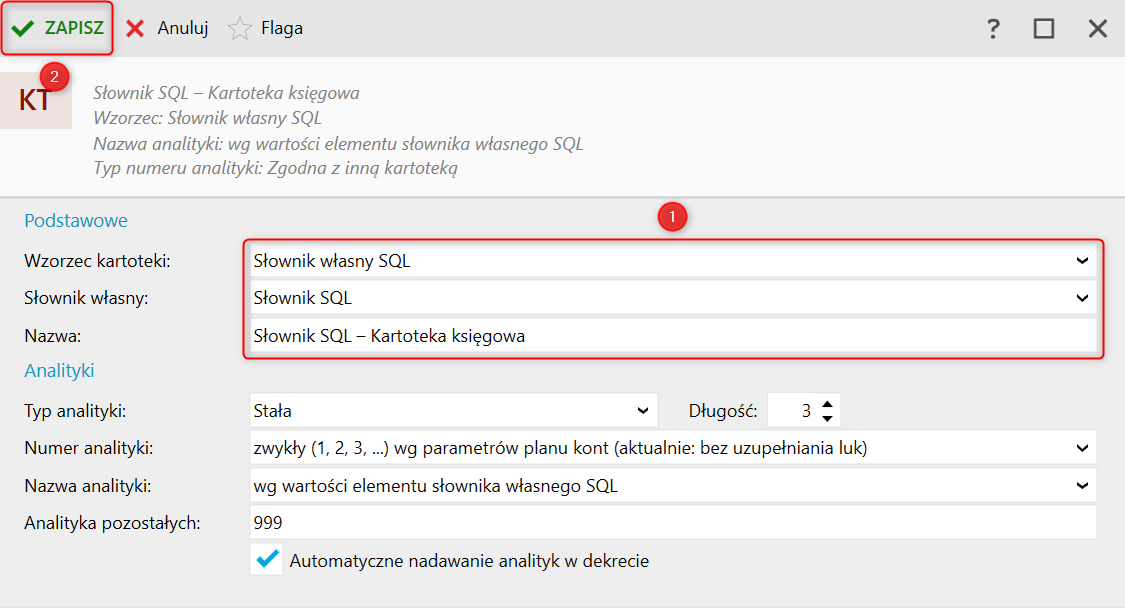Open the Słownik własny dropdown
The height and width of the screenshot is (608, 1125).
(x=1081, y=298)
